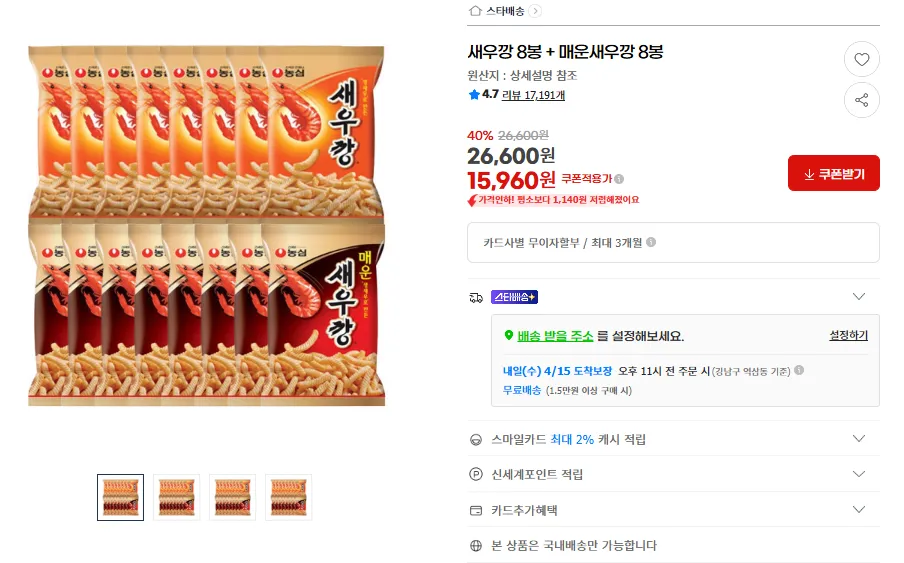This screenshot has height=563, width=904.
Task: Click the 스타배송+ purple badge
Action: [x=514, y=297]
